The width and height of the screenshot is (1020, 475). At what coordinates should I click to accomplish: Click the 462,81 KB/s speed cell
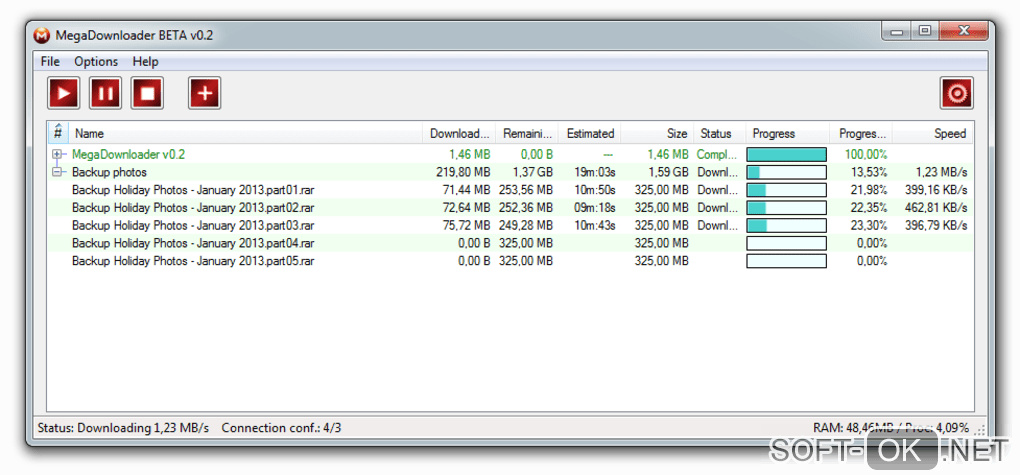pyautogui.click(x=936, y=208)
